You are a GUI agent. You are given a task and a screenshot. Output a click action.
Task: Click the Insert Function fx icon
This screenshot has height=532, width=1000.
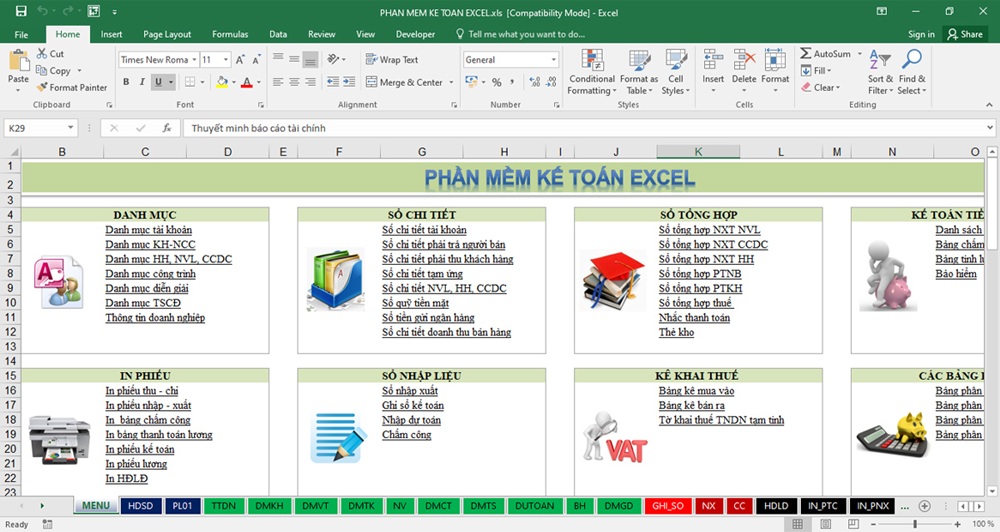point(167,128)
